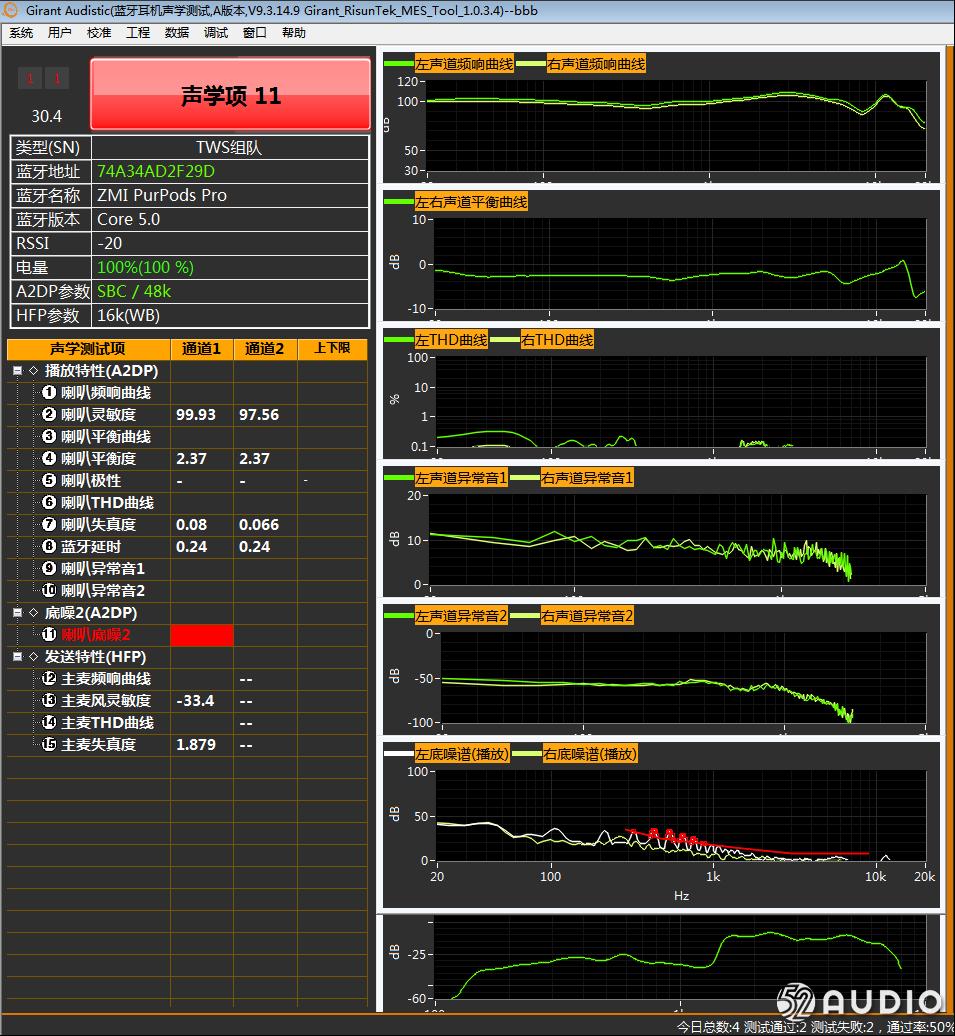This screenshot has height=1036, width=955.
Task: Click the red failed cell for 喇叭底噪2
Action: tap(202, 635)
